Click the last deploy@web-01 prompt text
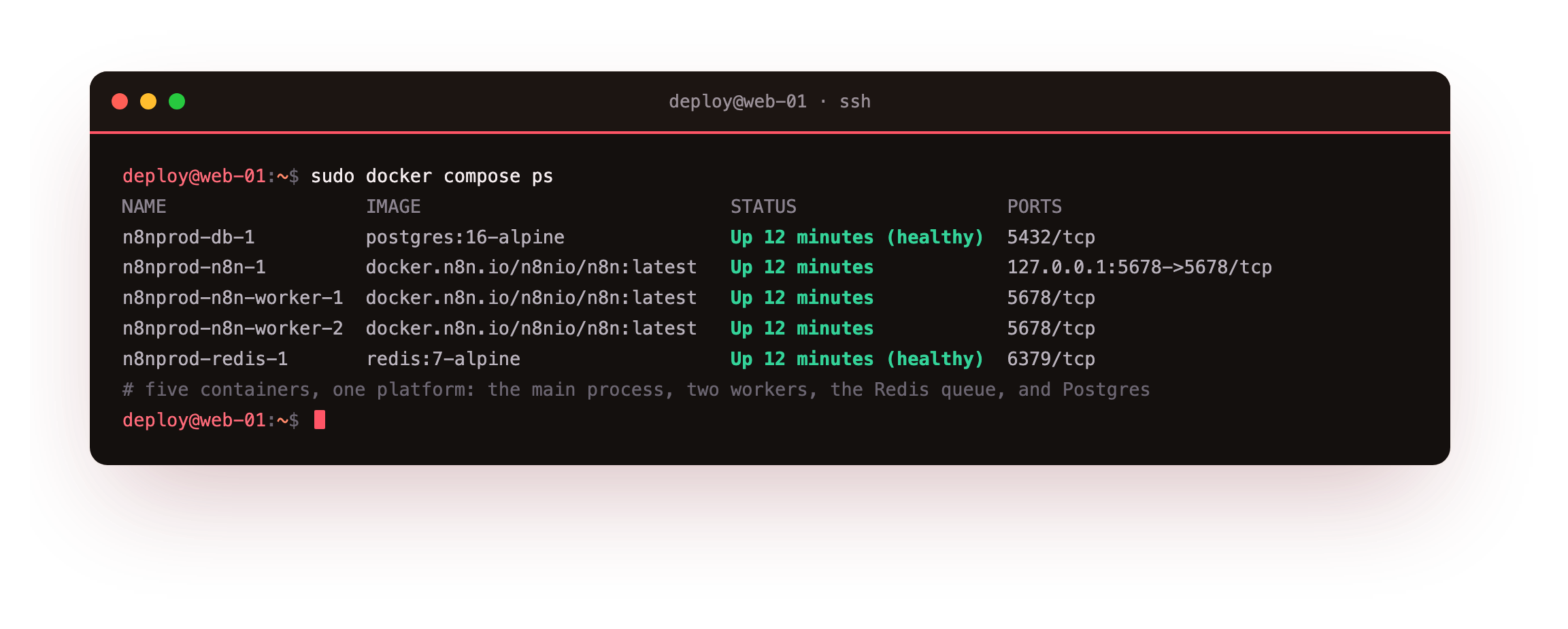 click(x=210, y=420)
